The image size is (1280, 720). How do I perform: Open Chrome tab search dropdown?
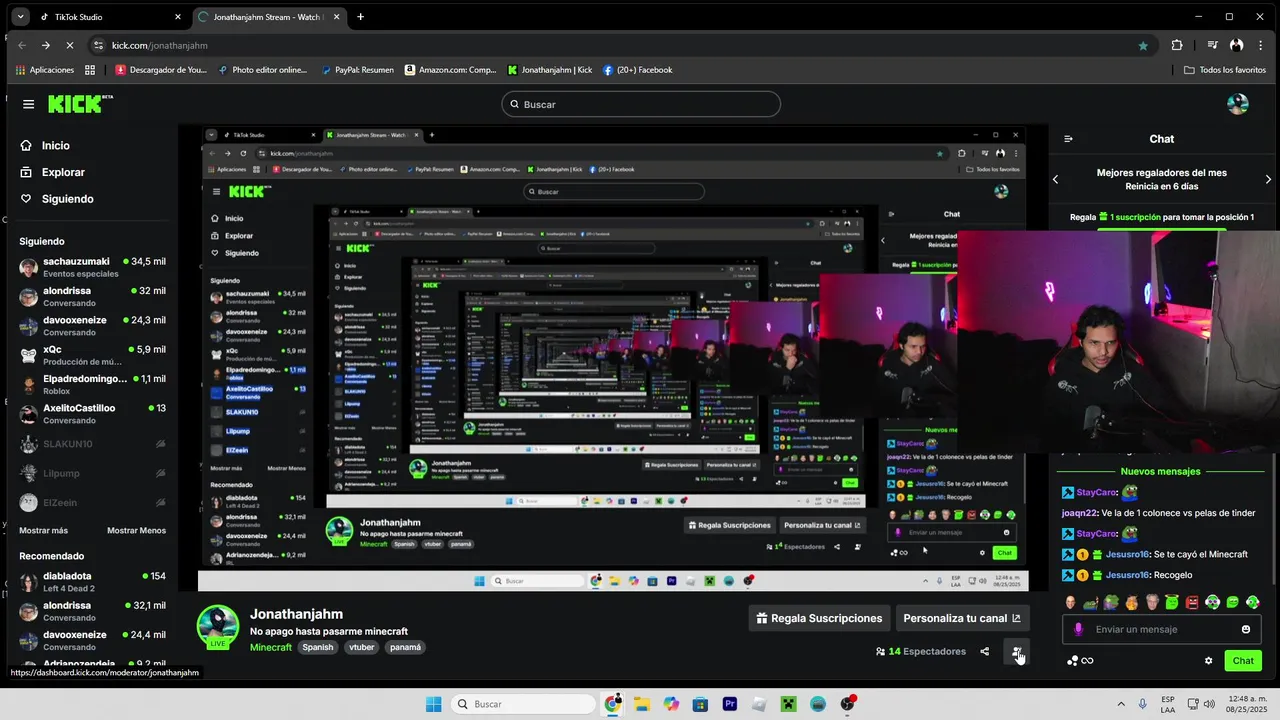pyautogui.click(x=20, y=17)
